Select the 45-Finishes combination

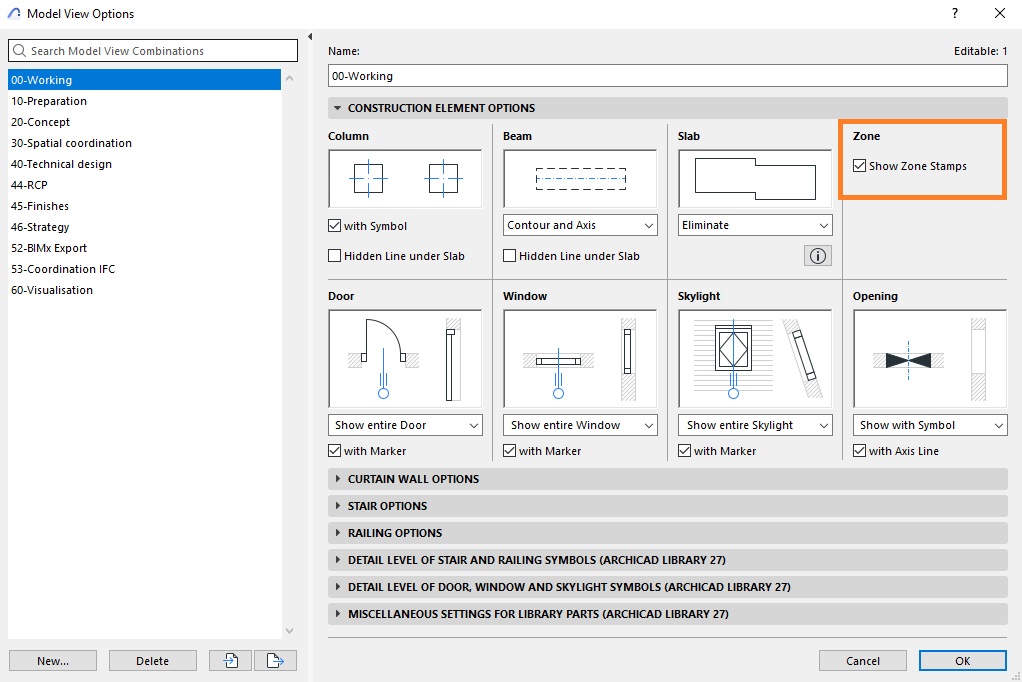145,206
